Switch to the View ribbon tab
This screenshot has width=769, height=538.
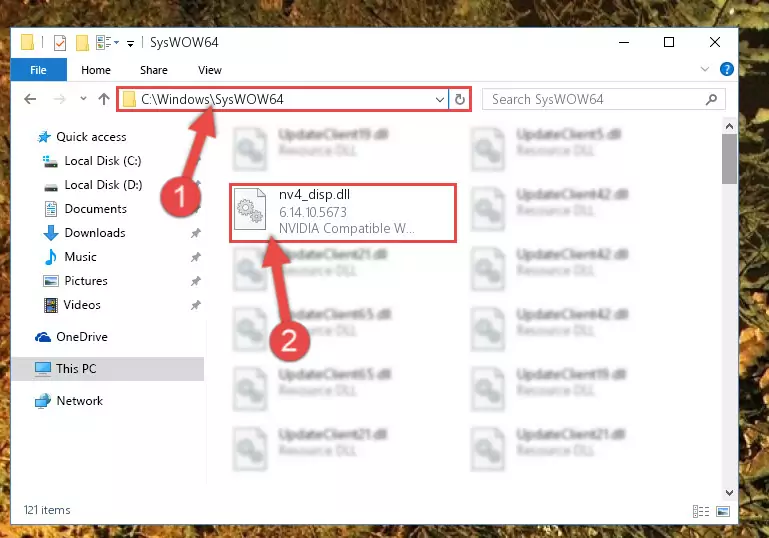click(210, 70)
